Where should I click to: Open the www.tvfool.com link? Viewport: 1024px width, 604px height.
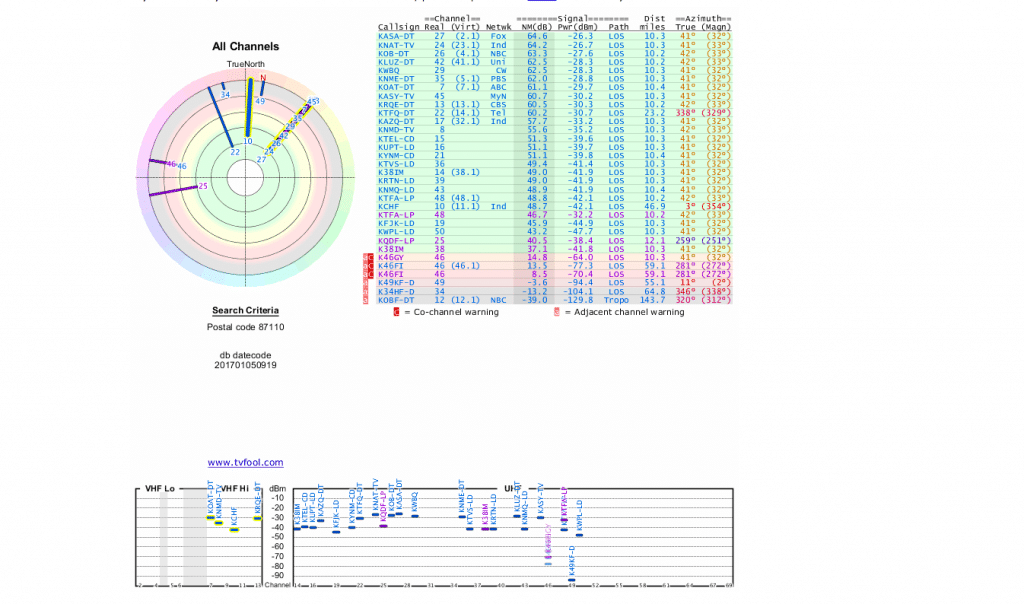(244, 461)
